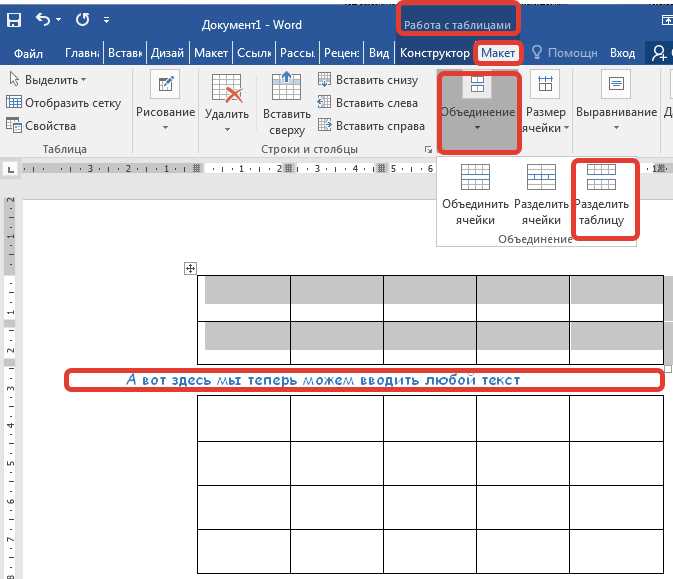This screenshot has width=673, height=579.
Task: Open the undo history dropdown arrow
Action: (x=59, y=20)
